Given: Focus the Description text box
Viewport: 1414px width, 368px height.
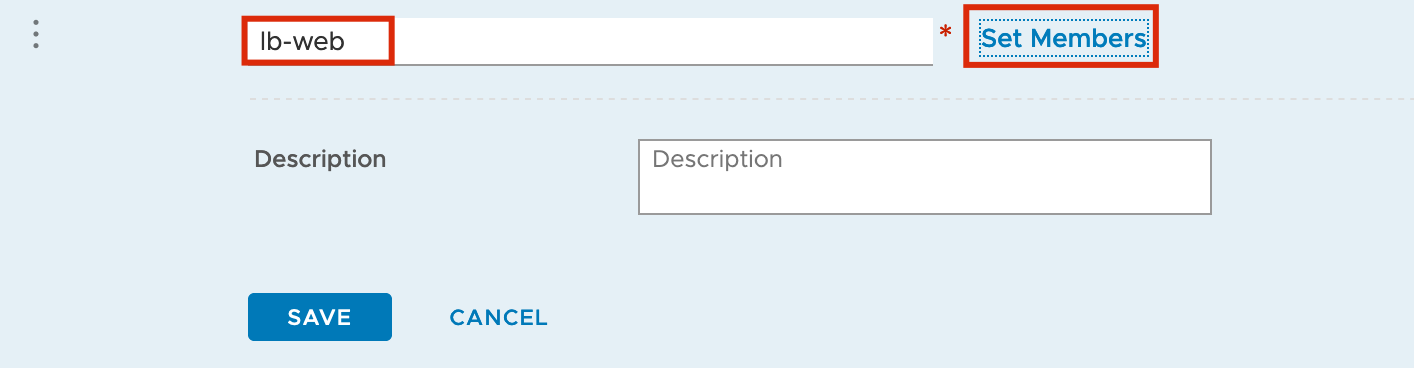Looking at the screenshot, I should click(925, 177).
